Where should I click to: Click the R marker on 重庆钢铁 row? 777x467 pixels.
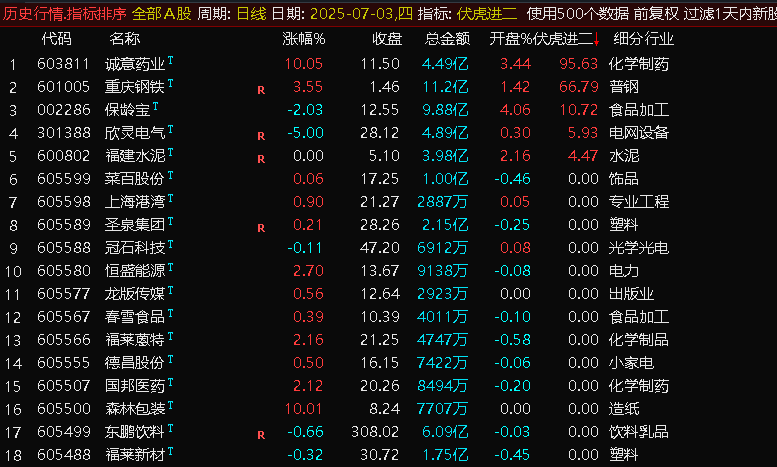[x=261, y=89]
